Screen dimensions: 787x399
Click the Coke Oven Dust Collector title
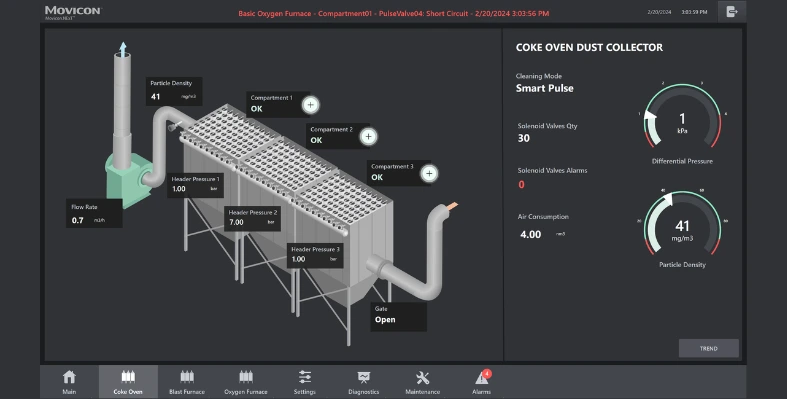(x=589, y=48)
